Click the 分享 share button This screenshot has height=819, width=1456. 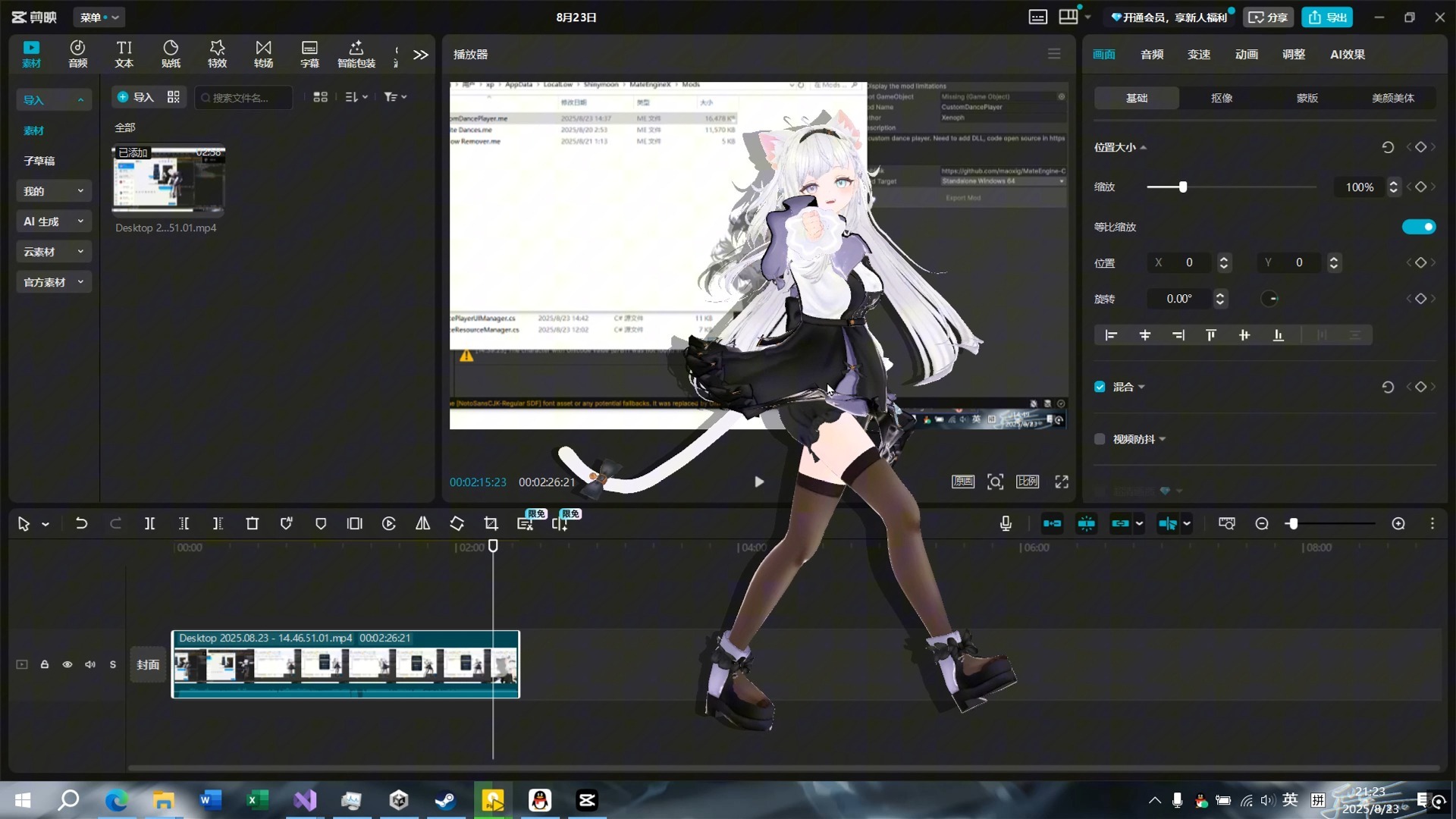(1268, 17)
